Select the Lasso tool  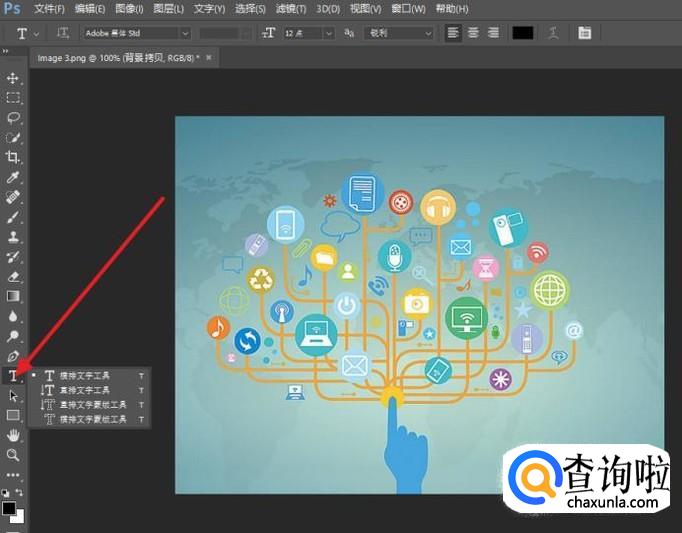(13, 117)
